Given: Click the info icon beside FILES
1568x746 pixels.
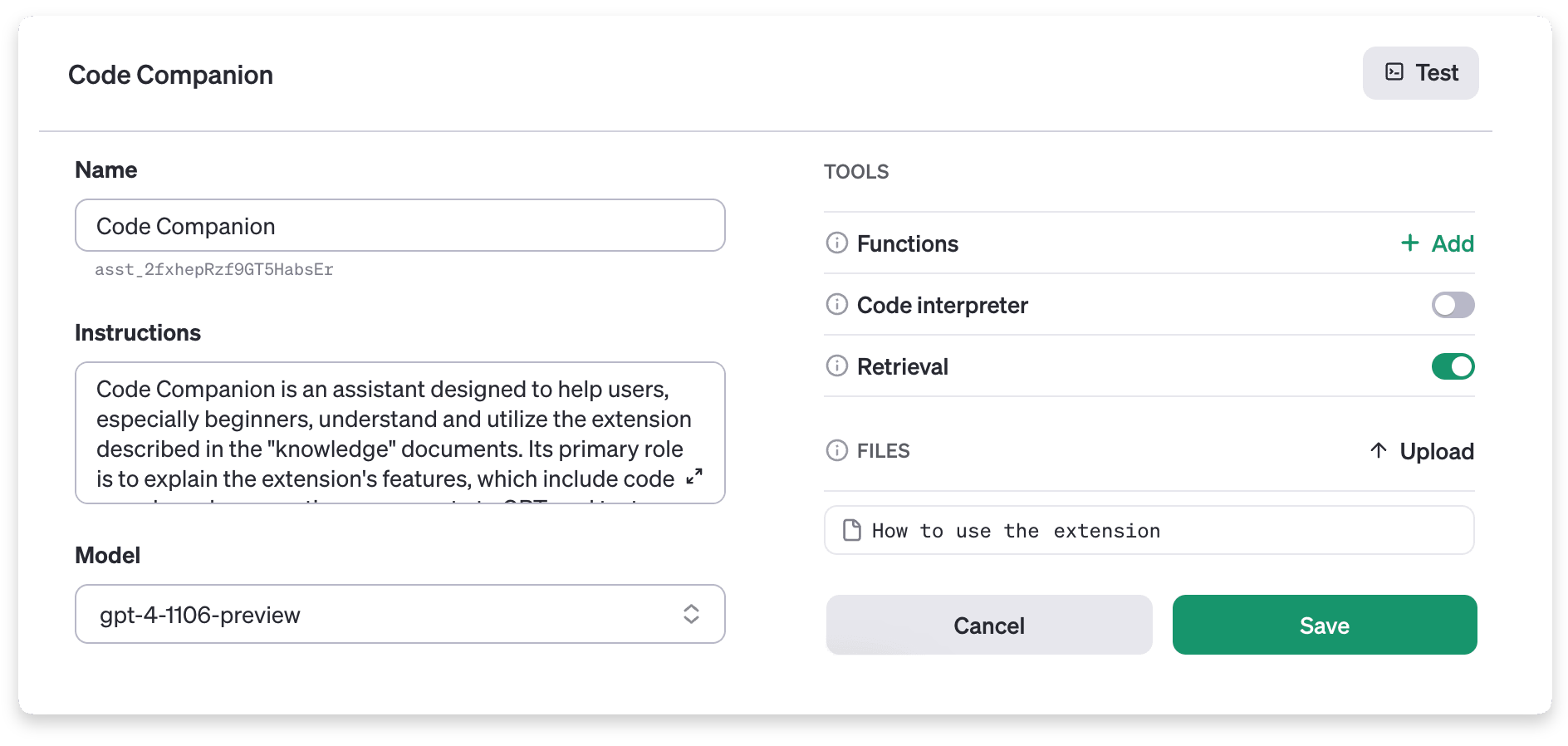Looking at the screenshot, I should [x=836, y=450].
